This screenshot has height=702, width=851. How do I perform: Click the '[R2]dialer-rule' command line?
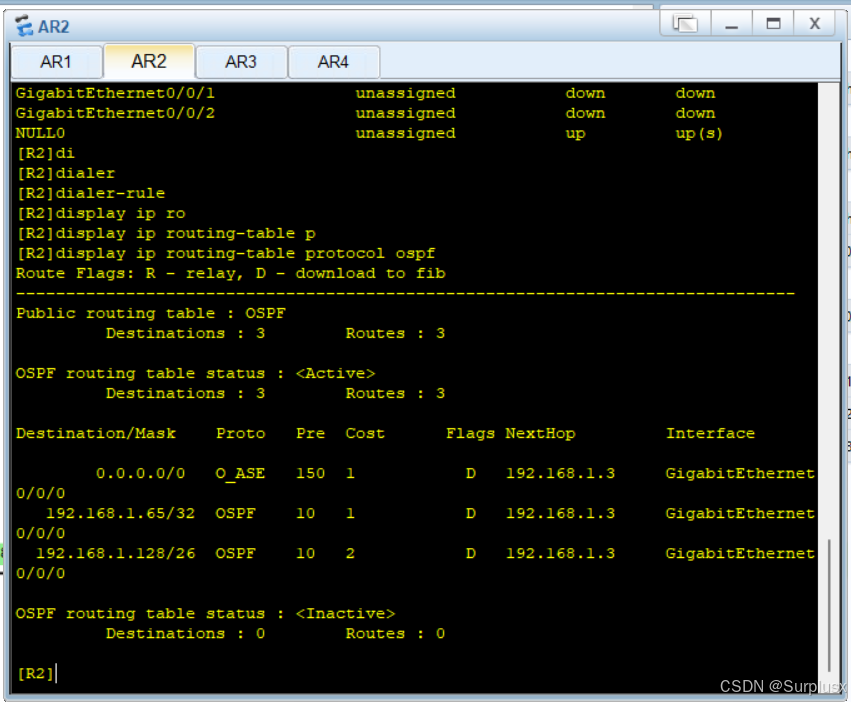[x=91, y=193]
